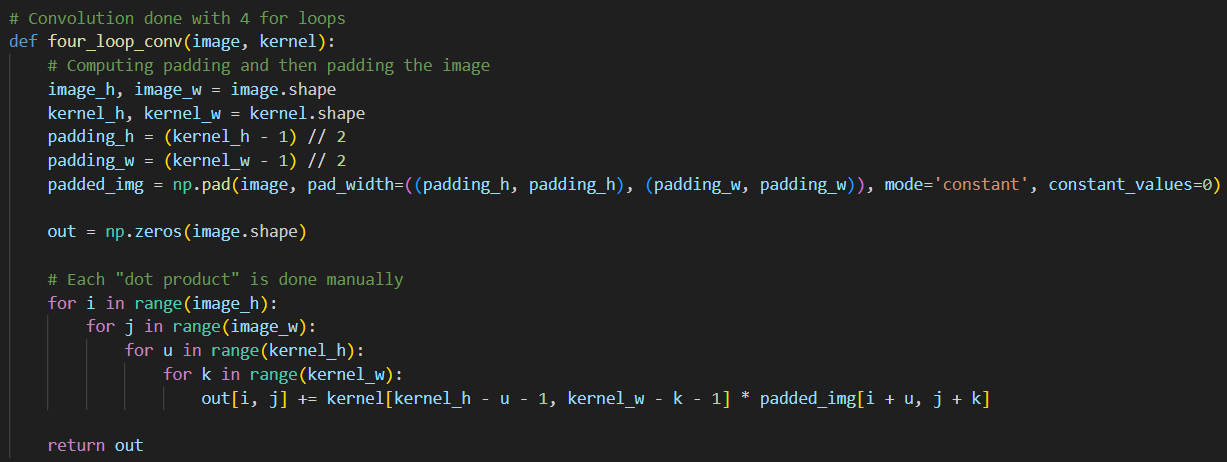Click loop variable u in its for statement
Viewport: 1227px width, 462px height.
pos(168,350)
